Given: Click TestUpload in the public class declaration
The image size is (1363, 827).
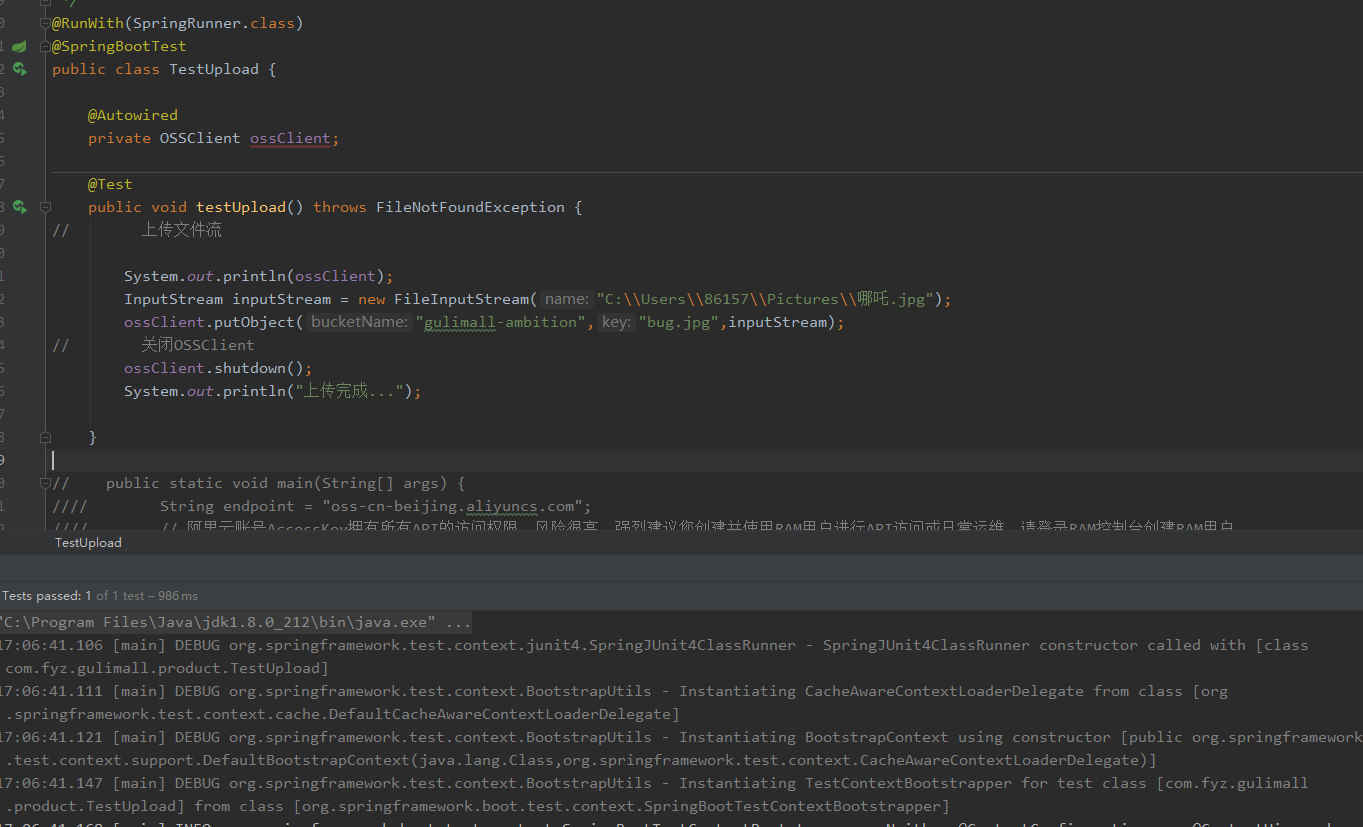Looking at the screenshot, I should (x=214, y=69).
